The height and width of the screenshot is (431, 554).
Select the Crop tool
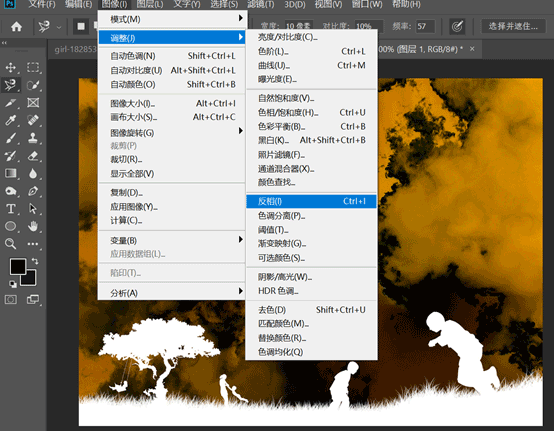tap(10, 103)
